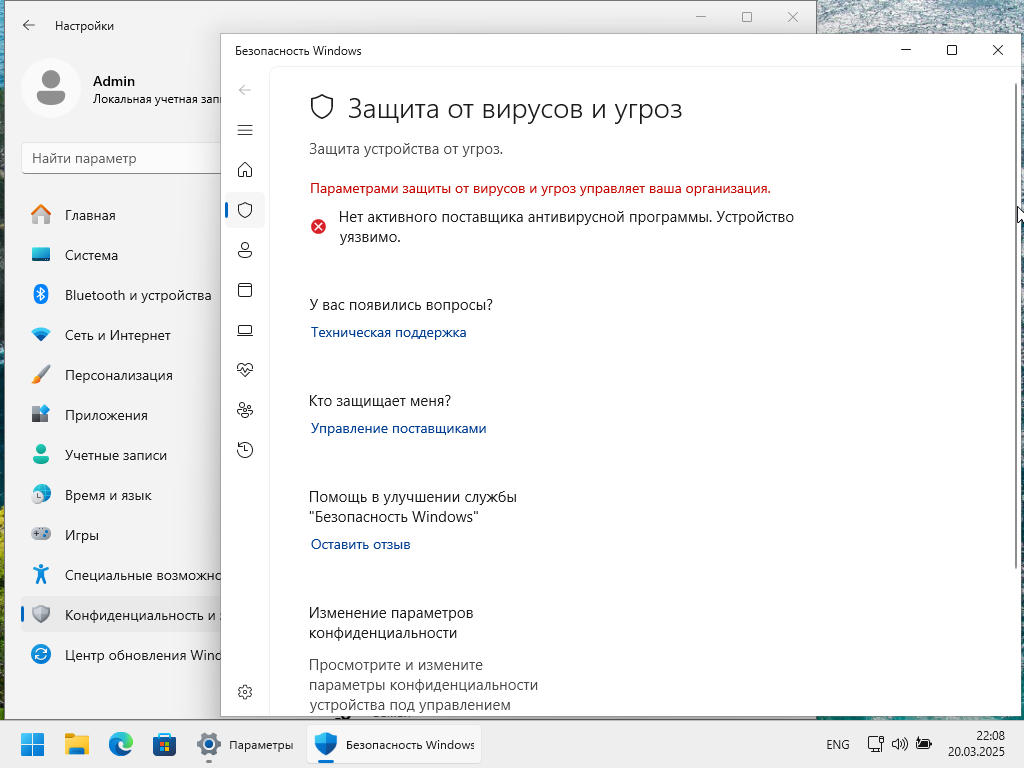Open File Explorer from taskbar
This screenshot has height=768, width=1024.
[x=76, y=744]
